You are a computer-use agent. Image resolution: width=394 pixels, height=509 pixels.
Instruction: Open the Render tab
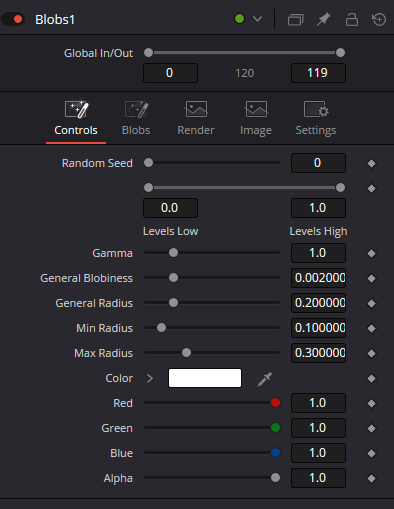(x=196, y=119)
